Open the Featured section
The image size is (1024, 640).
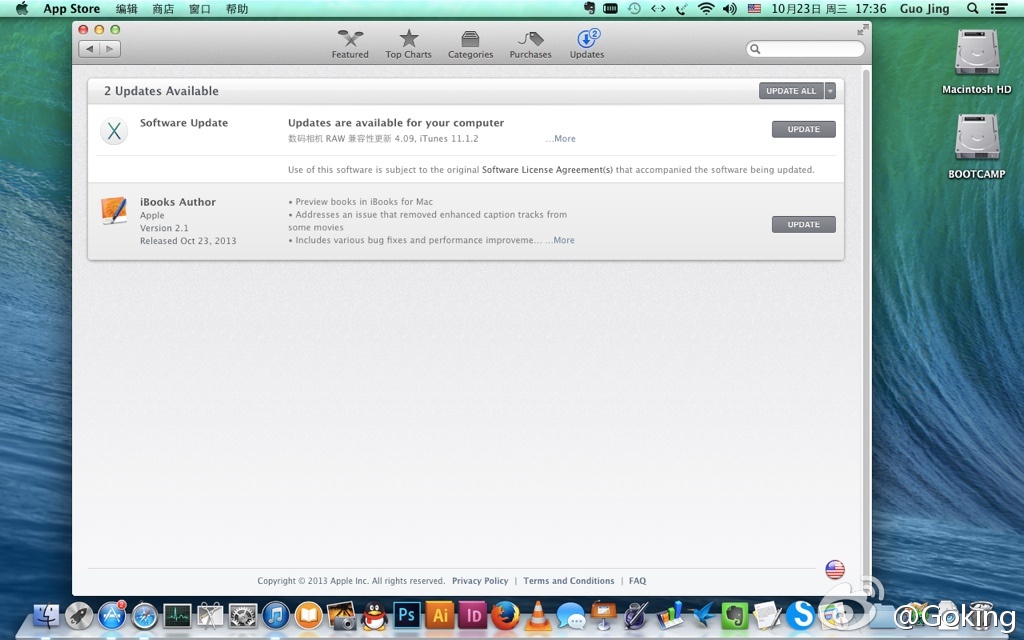(x=350, y=44)
